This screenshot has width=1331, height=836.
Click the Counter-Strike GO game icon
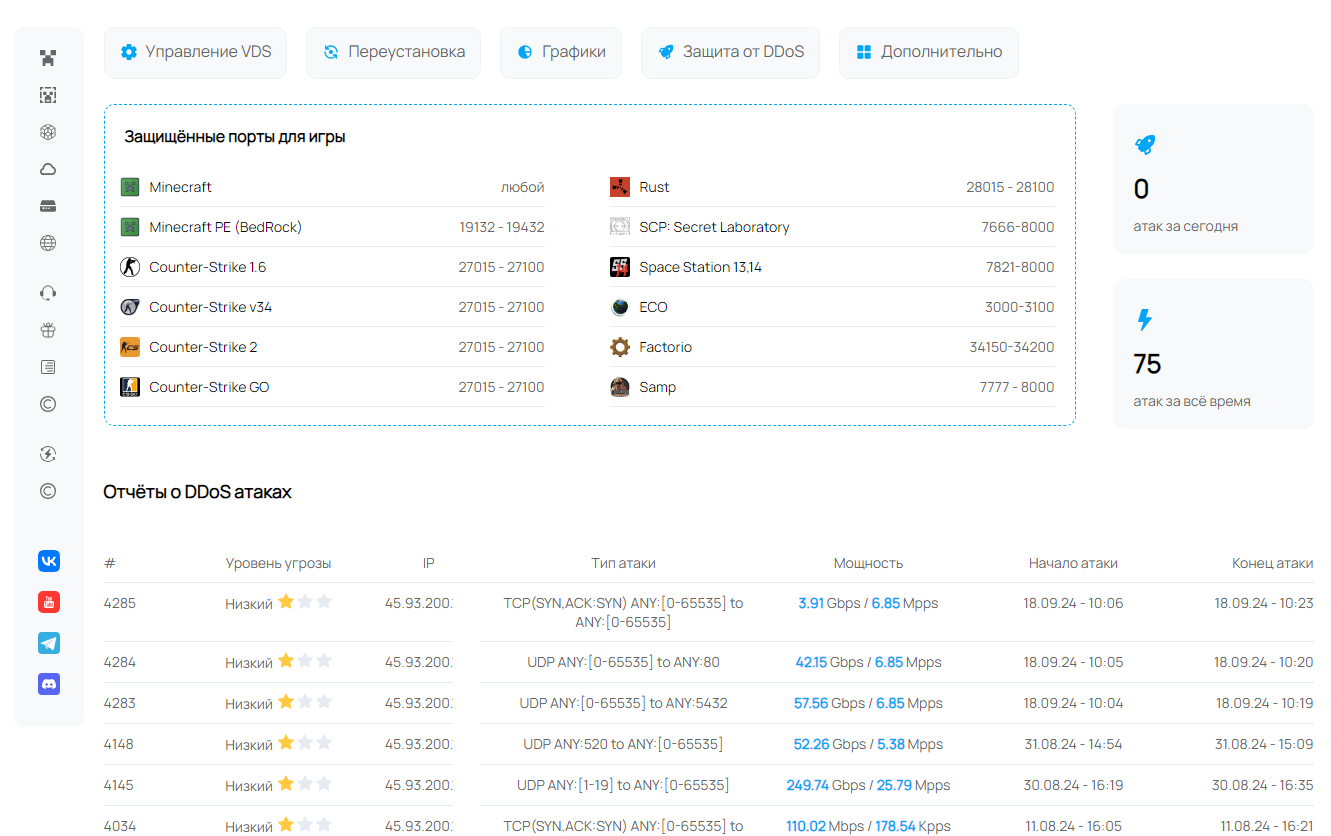point(130,387)
